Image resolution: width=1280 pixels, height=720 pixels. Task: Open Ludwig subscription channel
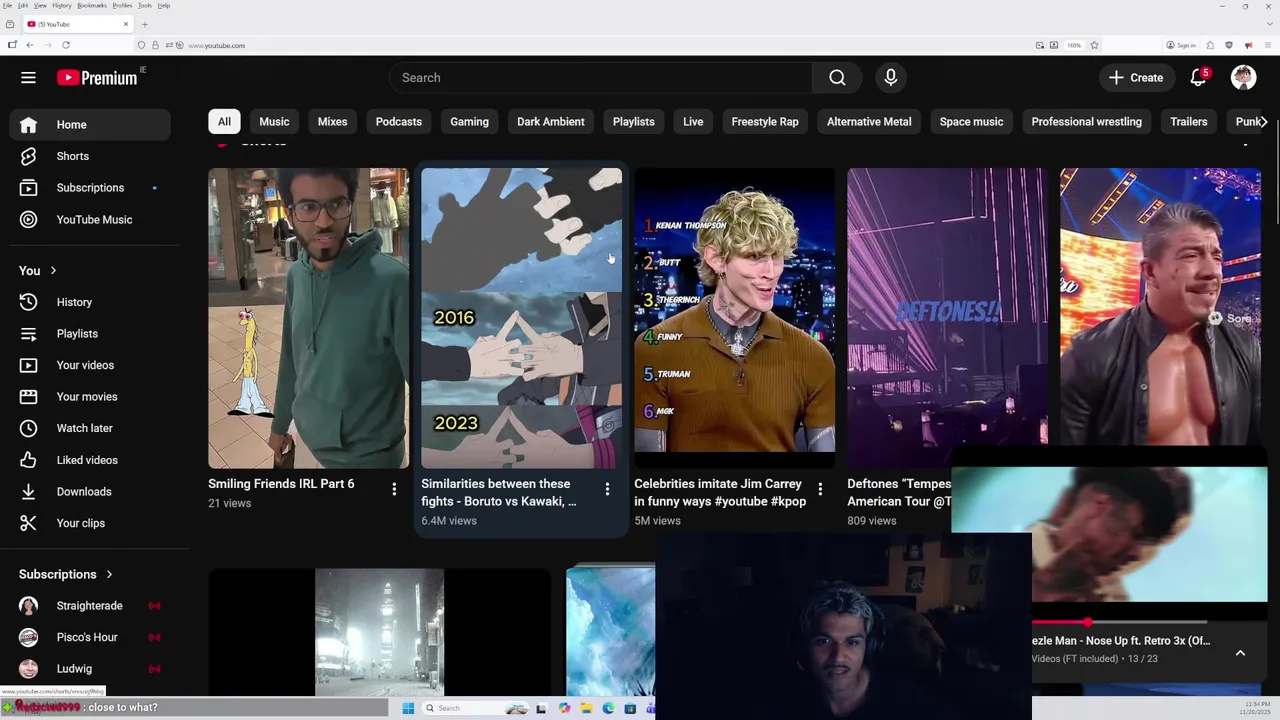pyautogui.click(x=90, y=669)
